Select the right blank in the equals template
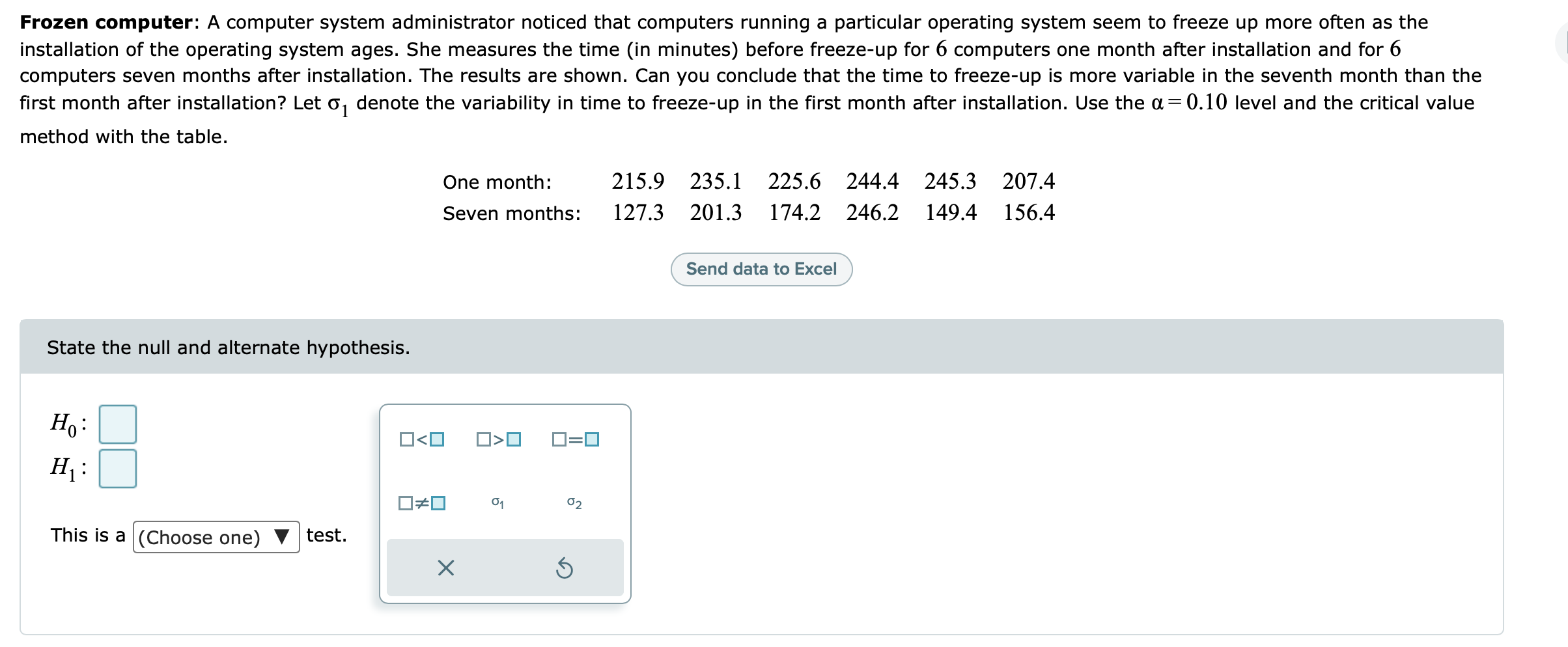 pos(591,439)
